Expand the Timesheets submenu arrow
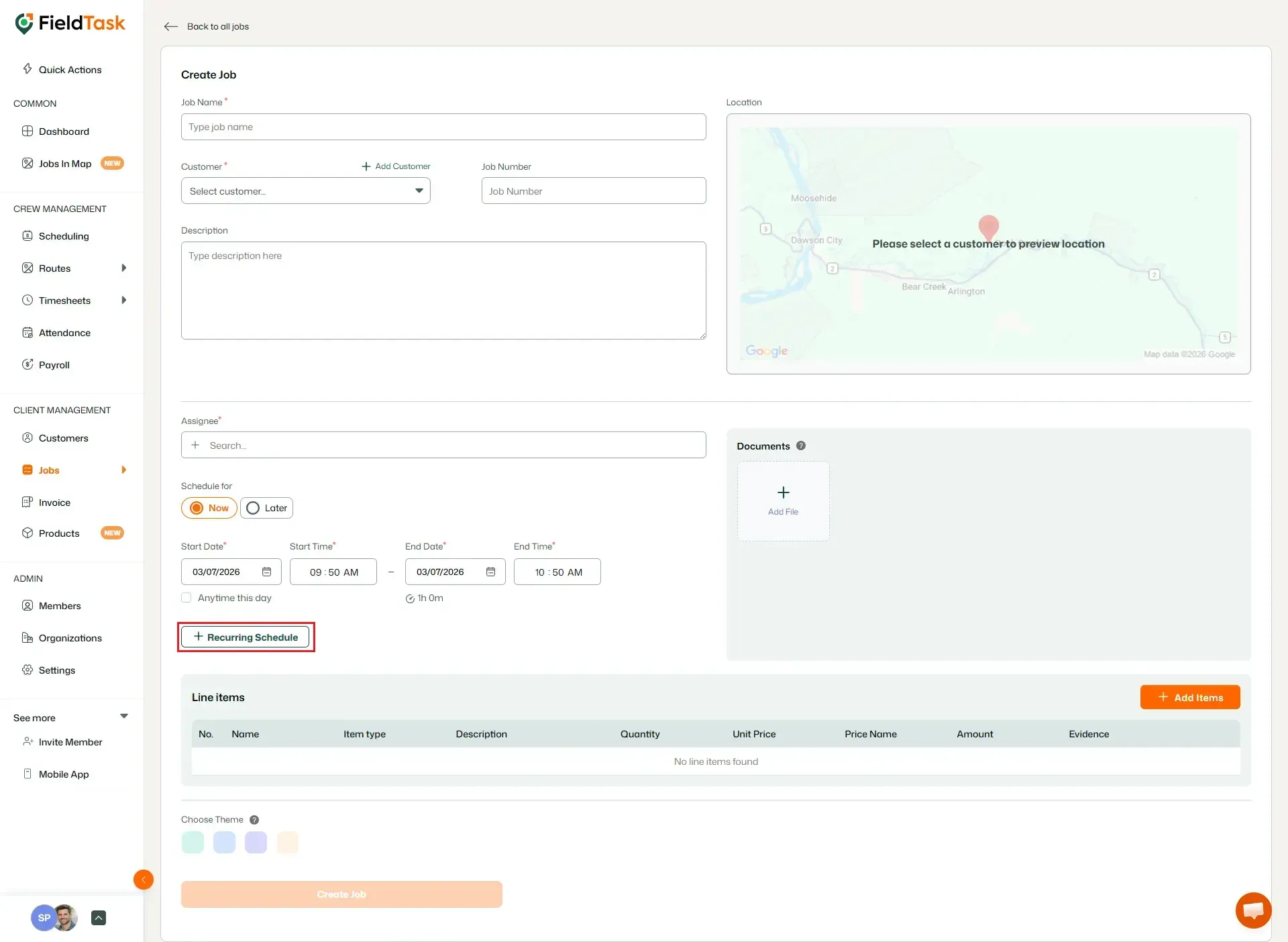Viewport: 1288px width, 942px height. pos(123,300)
